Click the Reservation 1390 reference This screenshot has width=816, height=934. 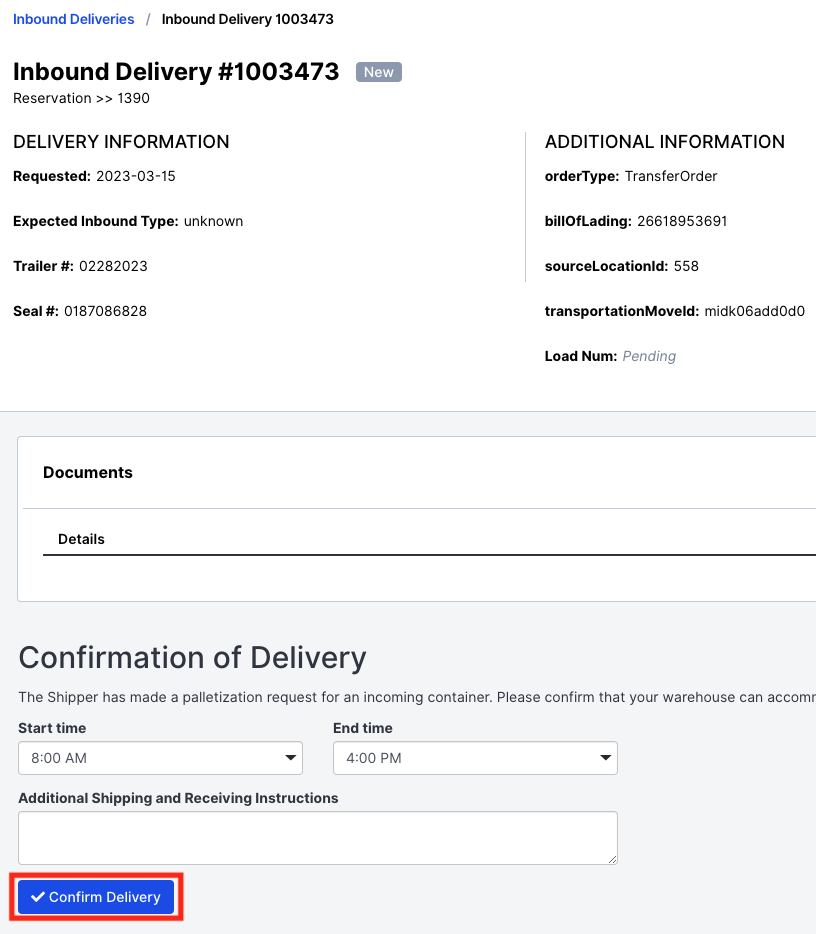pyautogui.click(x=81, y=98)
